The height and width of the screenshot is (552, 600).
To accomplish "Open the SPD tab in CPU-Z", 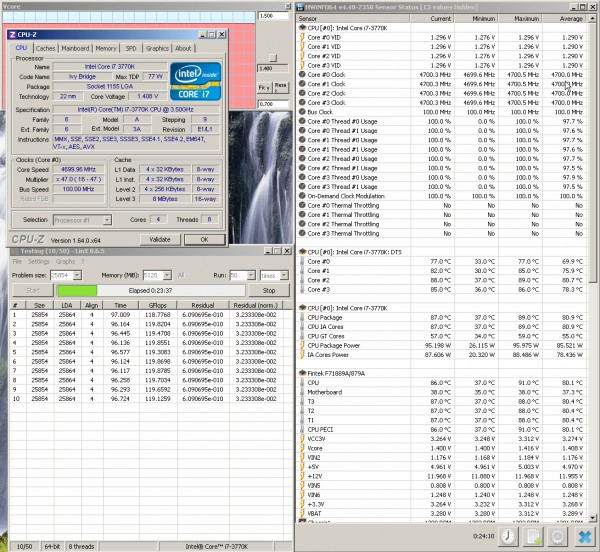I will (131, 48).
